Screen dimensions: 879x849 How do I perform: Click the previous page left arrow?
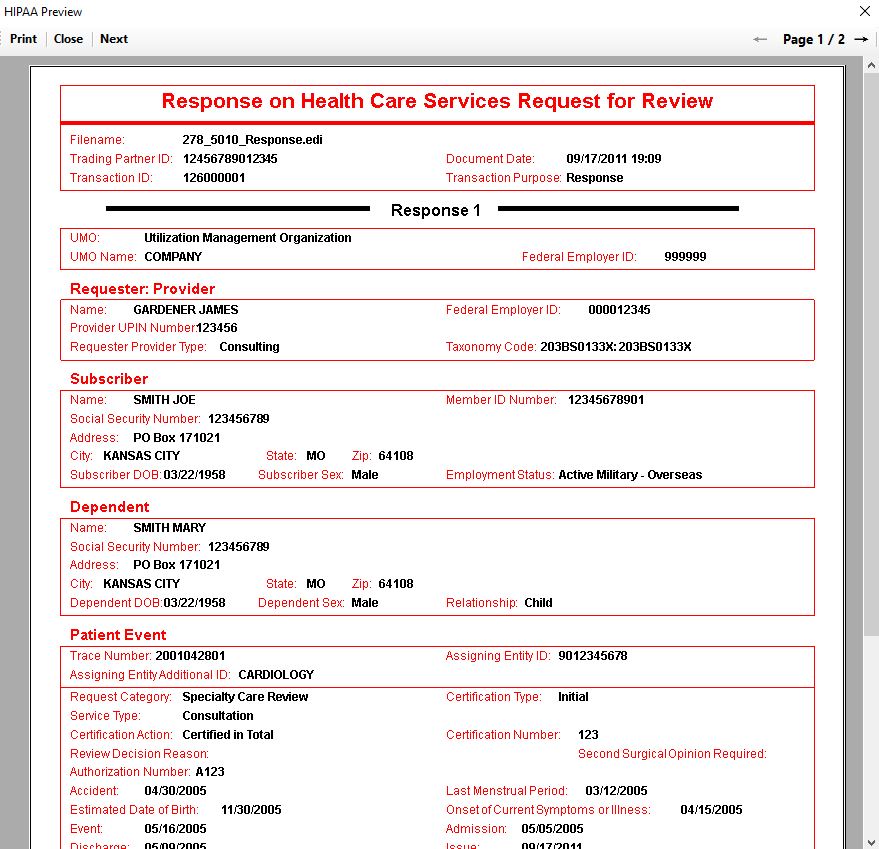coord(760,39)
